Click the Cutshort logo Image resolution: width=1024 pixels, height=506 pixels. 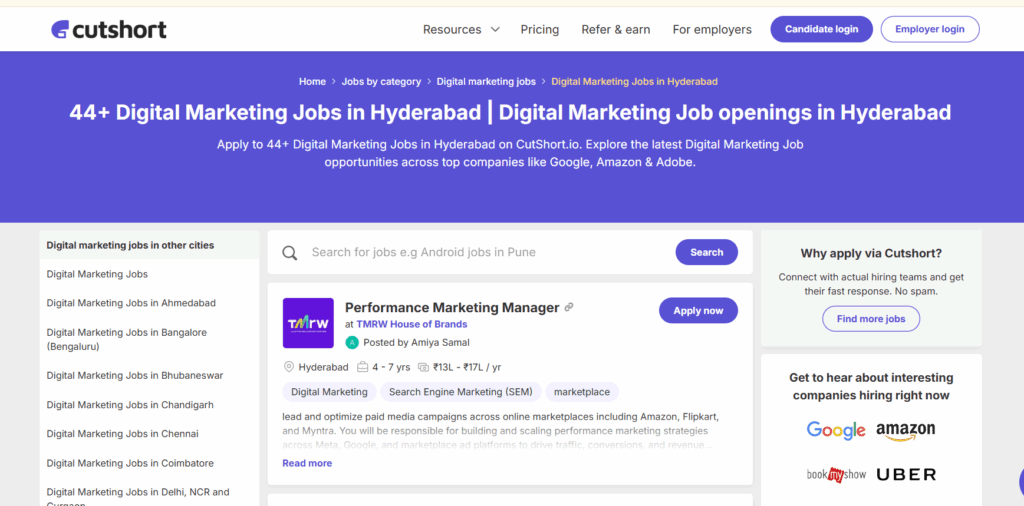[109, 29]
